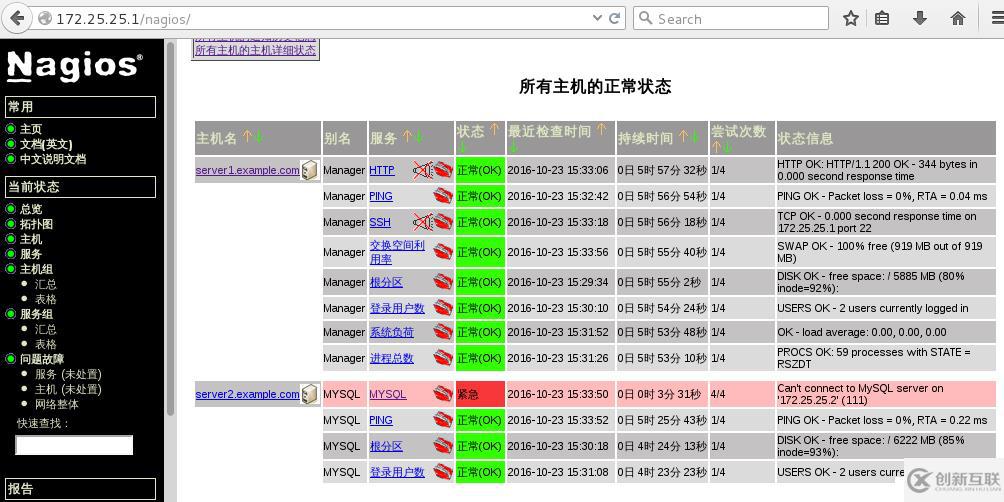Screen dimensions: 1004x502
Task: Bookmark this page with the star icon
Action: 850,19
